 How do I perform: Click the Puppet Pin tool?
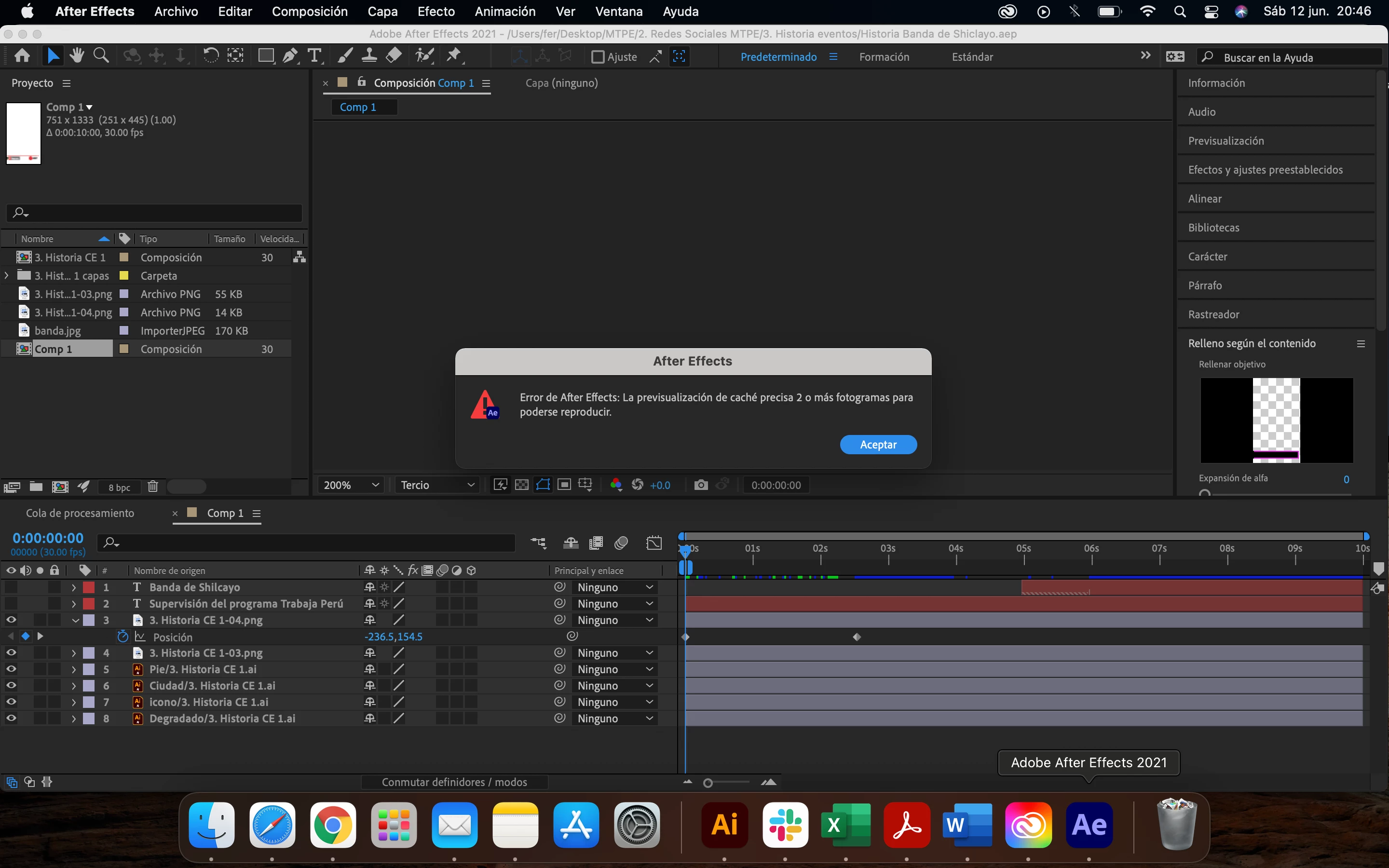tap(454, 55)
